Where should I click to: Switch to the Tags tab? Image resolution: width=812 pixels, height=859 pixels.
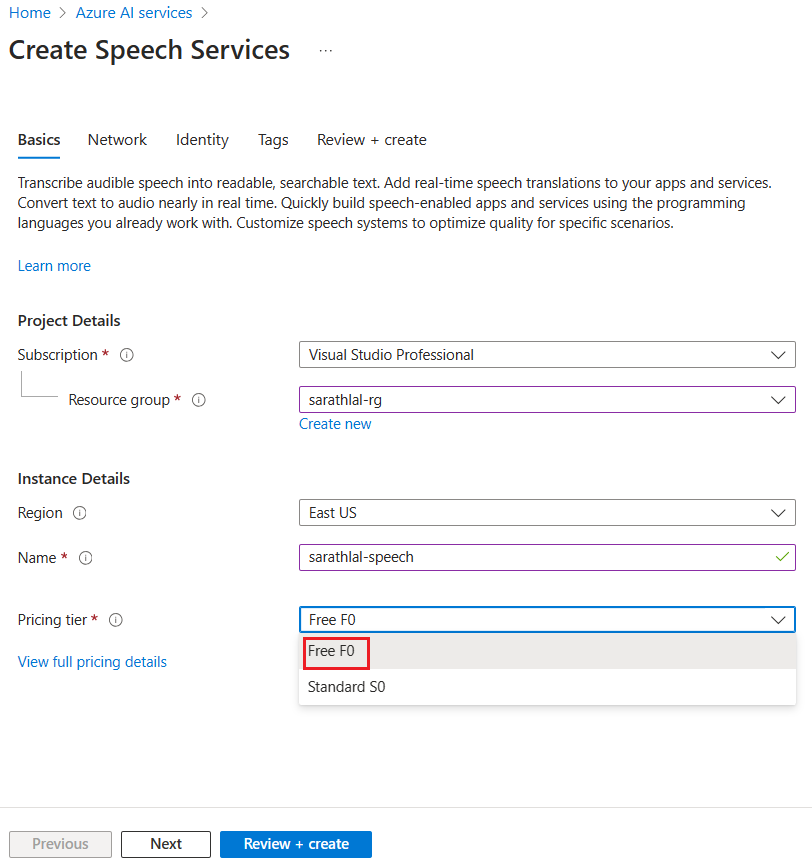pyautogui.click(x=272, y=140)
